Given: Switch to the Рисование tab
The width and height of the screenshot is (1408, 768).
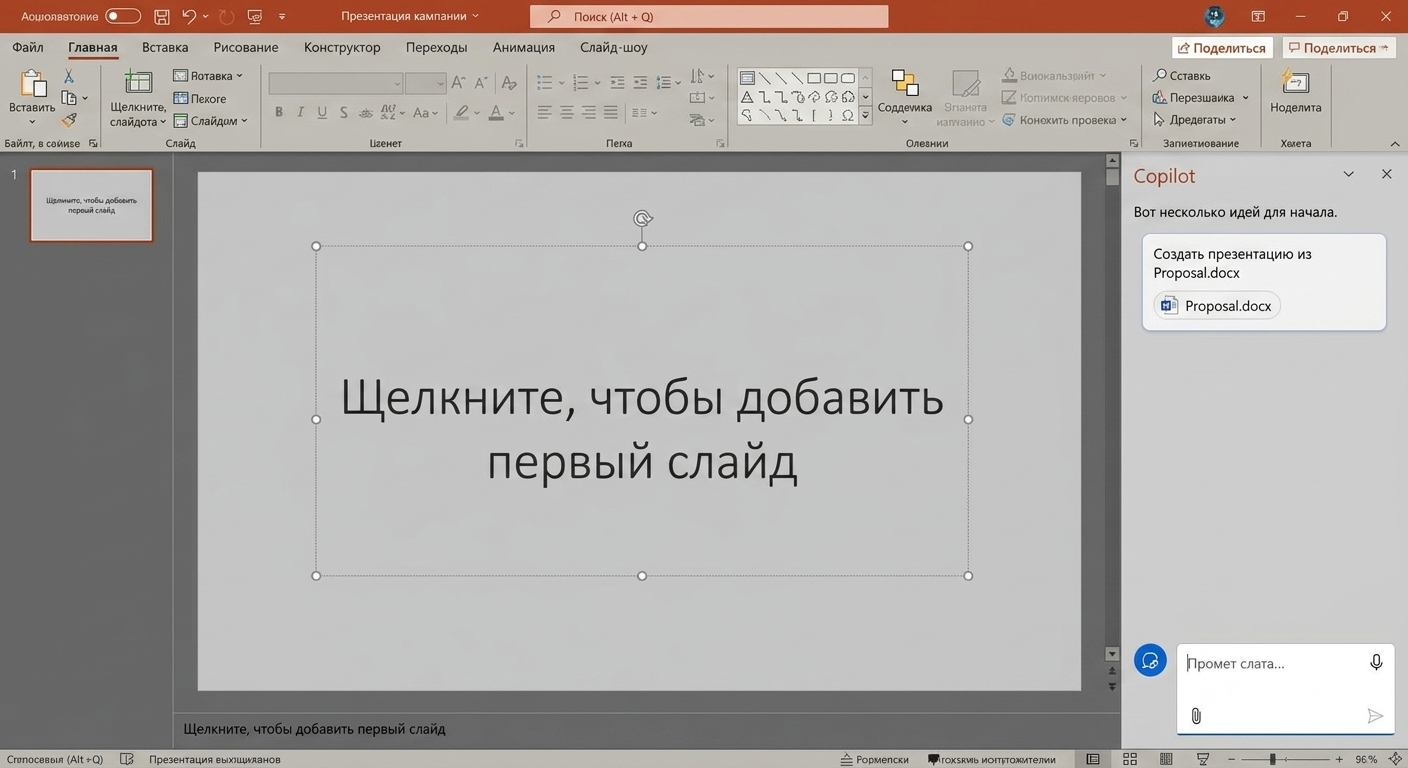Looking at the screenshot, I should pyautogui.click(x=246, y=47).
